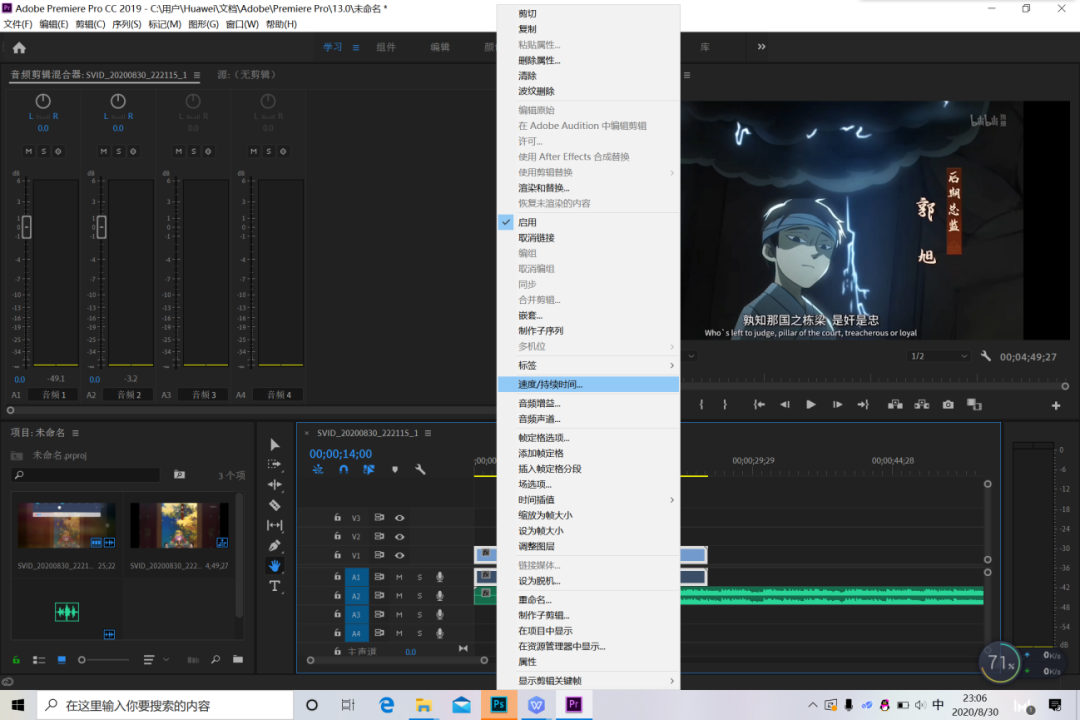The width and height of the screenshot is (1080, 720).
Task: Choose 取消链接 in context menu
Action: (588, 238)
